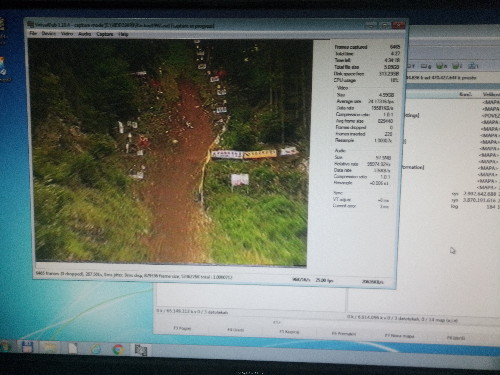This screenshot has height=375, width=500.
Task: Click the video capture preview area
Action: click(x=171, y=152)
